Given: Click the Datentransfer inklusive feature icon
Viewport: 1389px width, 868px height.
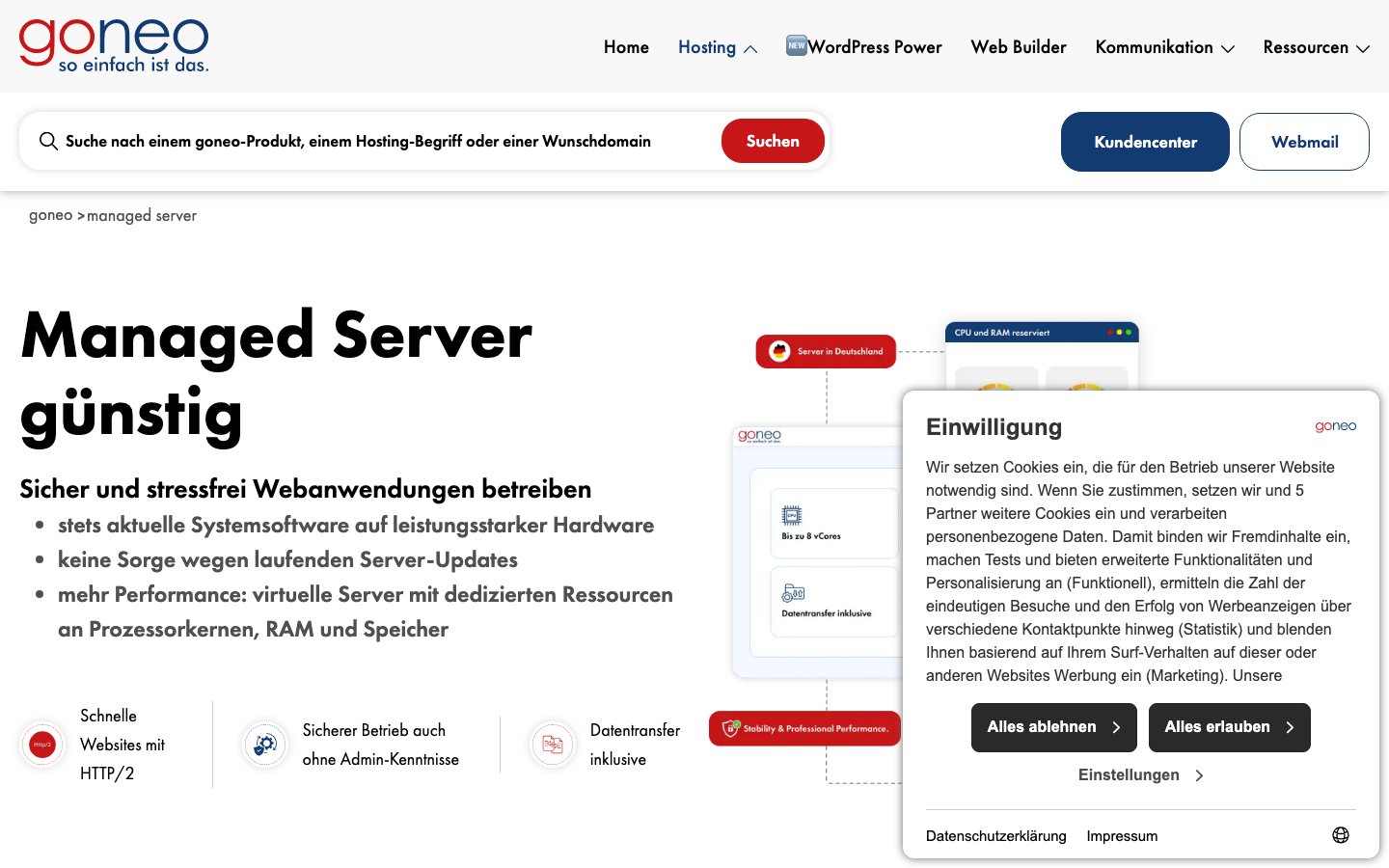Looking at the screenshot, I should 553,745.
